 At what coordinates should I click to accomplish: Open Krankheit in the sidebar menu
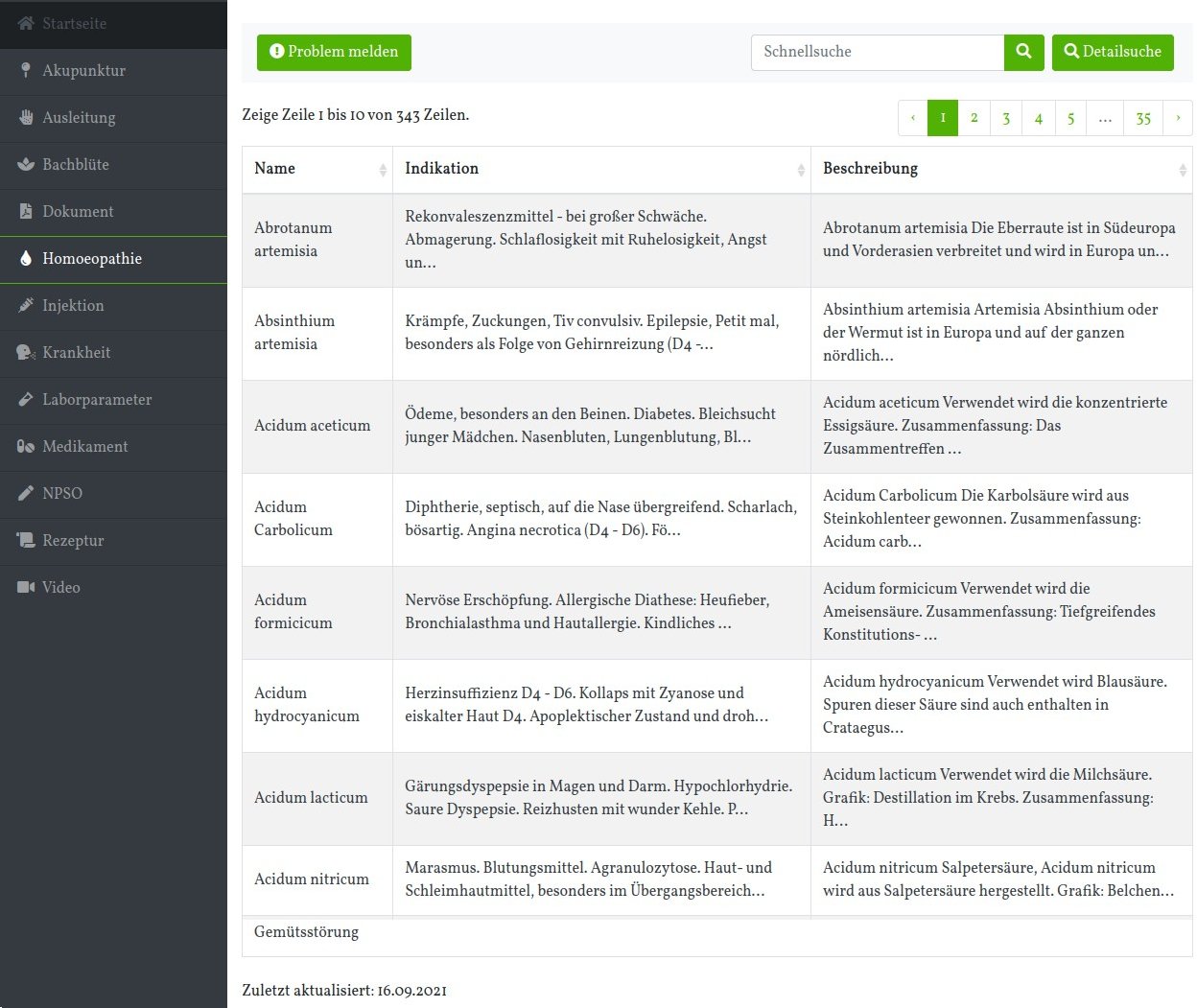[77, 352]
